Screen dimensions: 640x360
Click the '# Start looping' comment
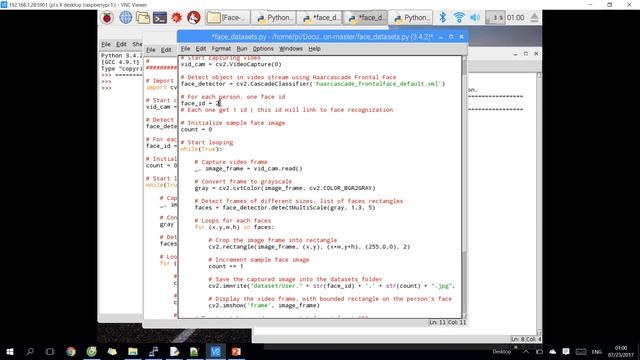pos(207,142)
